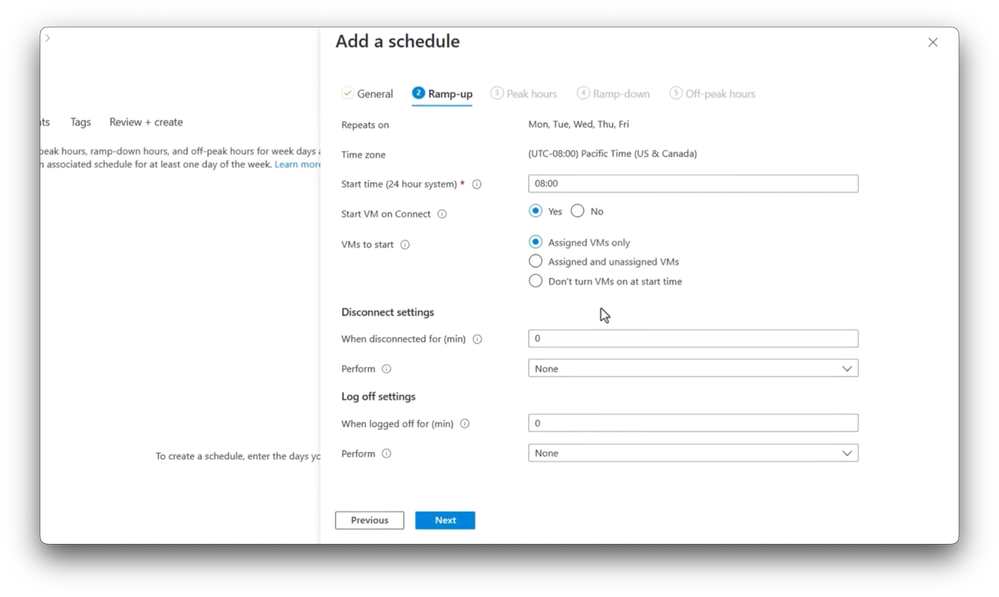999x597 pixels.
Task: Click the Start time input field
Action: click(x=692, y=184)
